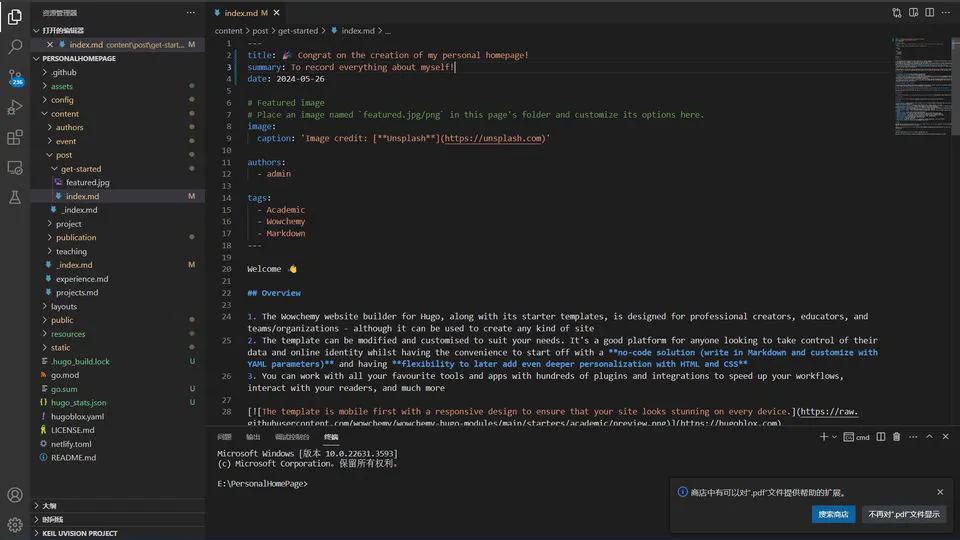The image size is (960, 540).
Task: Switch to the 输出 panel tab
Action: (253, 437)
